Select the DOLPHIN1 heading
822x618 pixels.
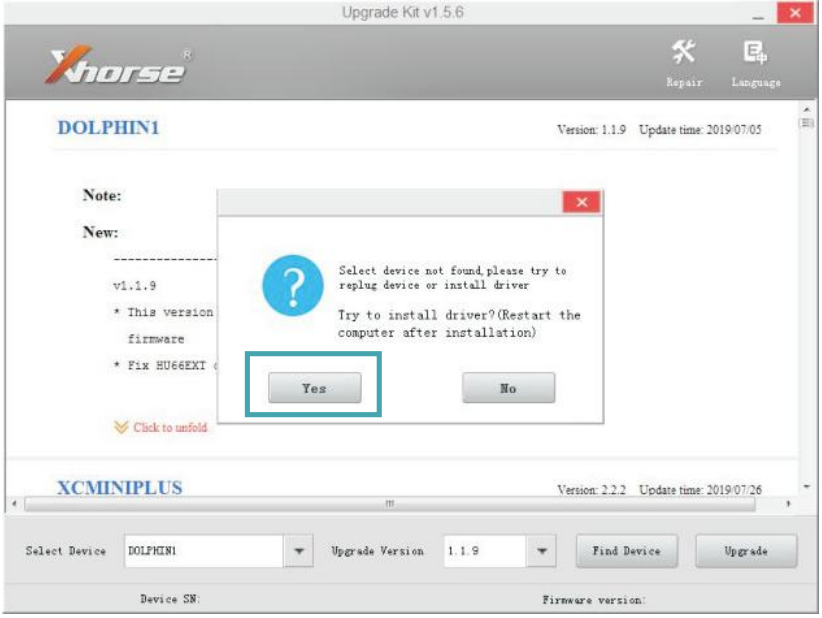(108, 128)
